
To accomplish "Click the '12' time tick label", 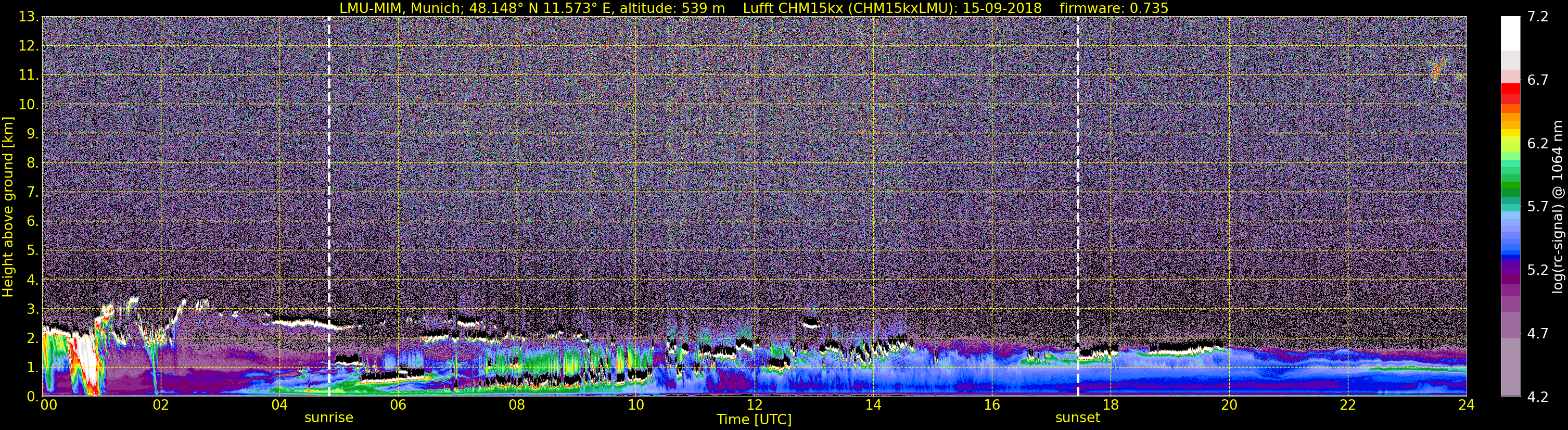I will (x=754, y=405).
